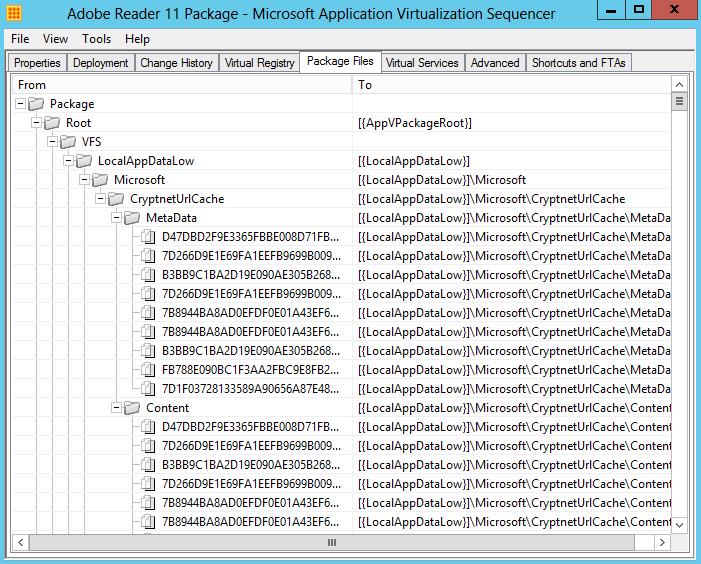Click the Root folder icon
701x564 pixels.
tap(52, 123)
